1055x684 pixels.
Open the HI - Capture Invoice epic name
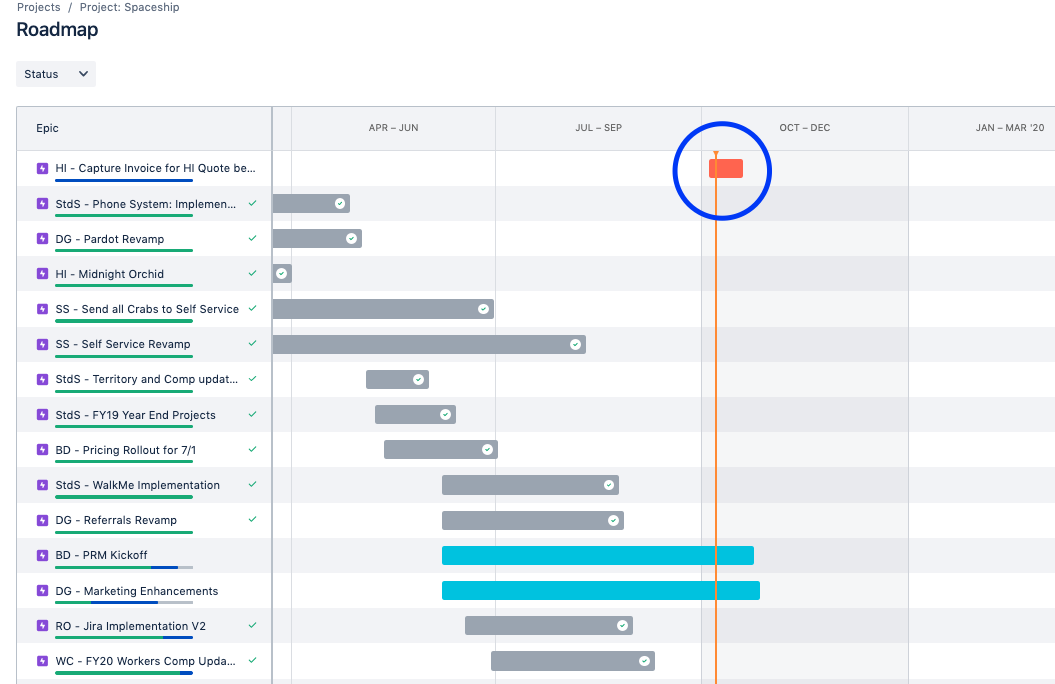(155, 168)
